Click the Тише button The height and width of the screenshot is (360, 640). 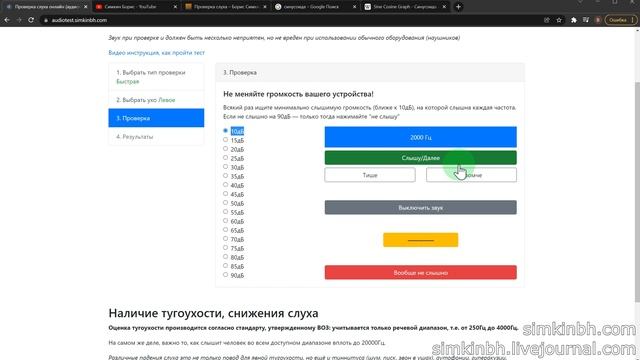pos(370,175)
